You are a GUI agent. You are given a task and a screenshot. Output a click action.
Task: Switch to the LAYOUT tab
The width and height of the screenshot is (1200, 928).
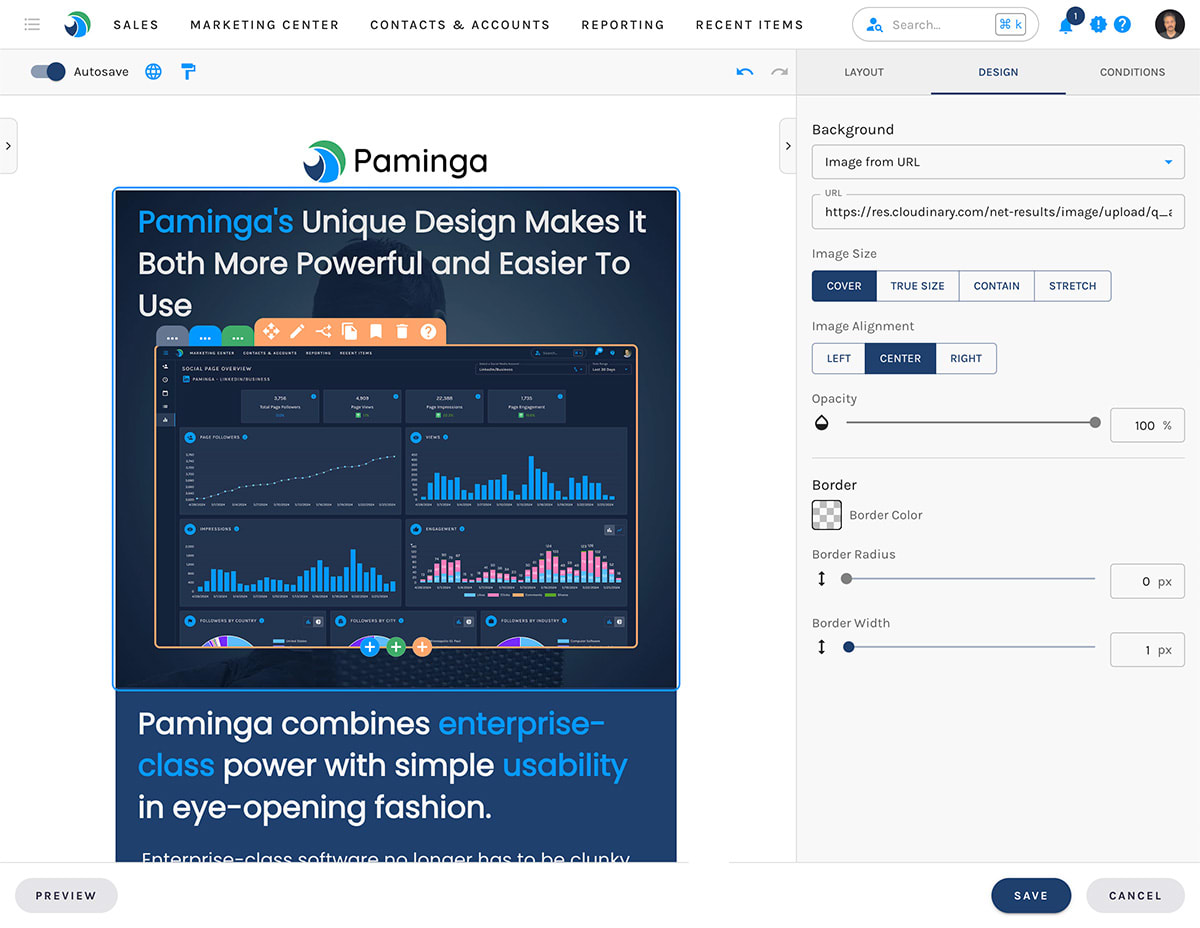(863, 72)
